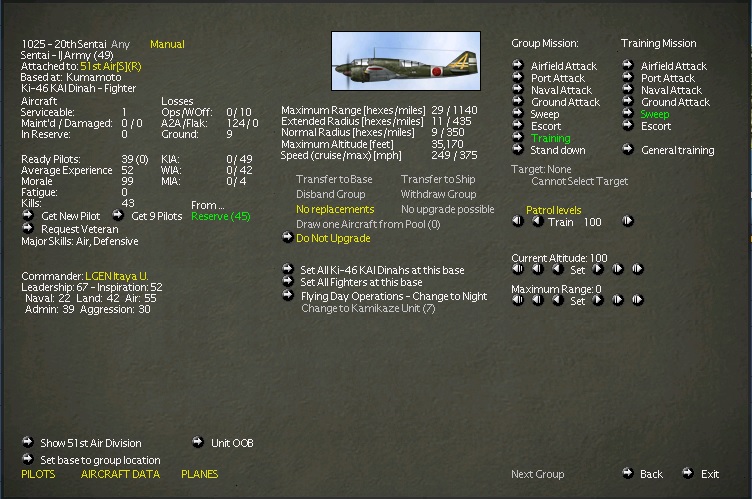
Task: Click arrow for Set base to group location
Action: (28, 459)
